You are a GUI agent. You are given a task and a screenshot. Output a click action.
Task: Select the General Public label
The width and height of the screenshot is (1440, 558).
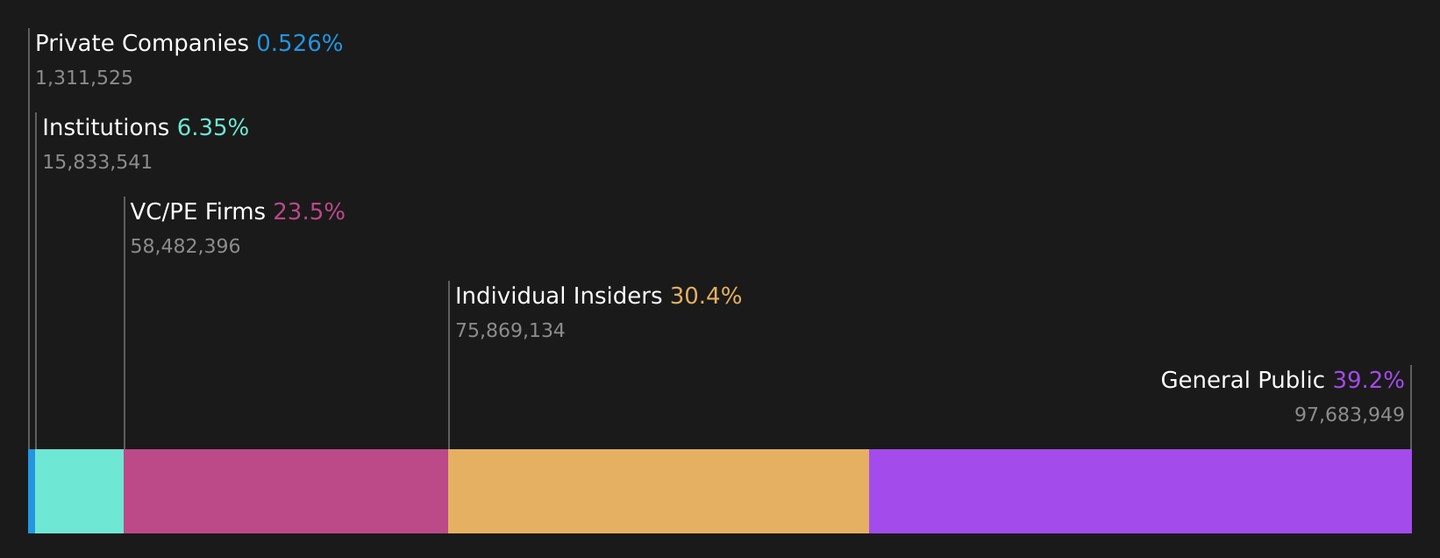[1243, 380]
